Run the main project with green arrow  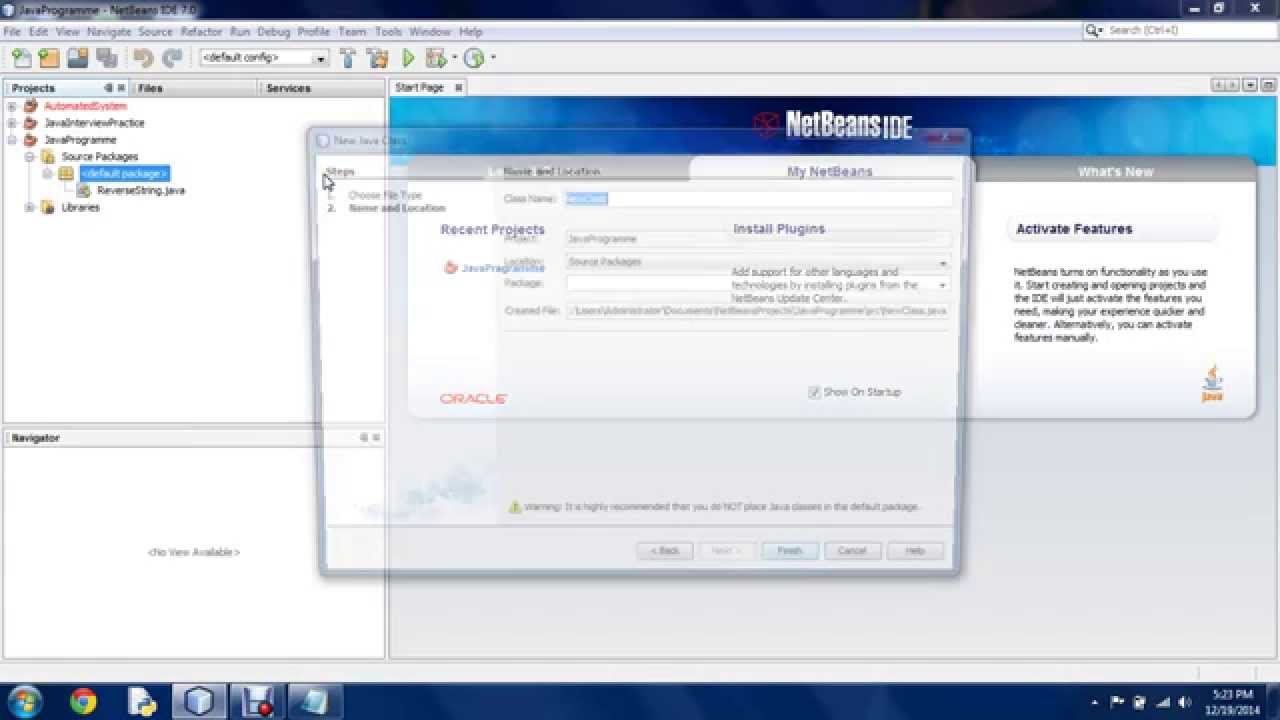click(x=408, y=58)
